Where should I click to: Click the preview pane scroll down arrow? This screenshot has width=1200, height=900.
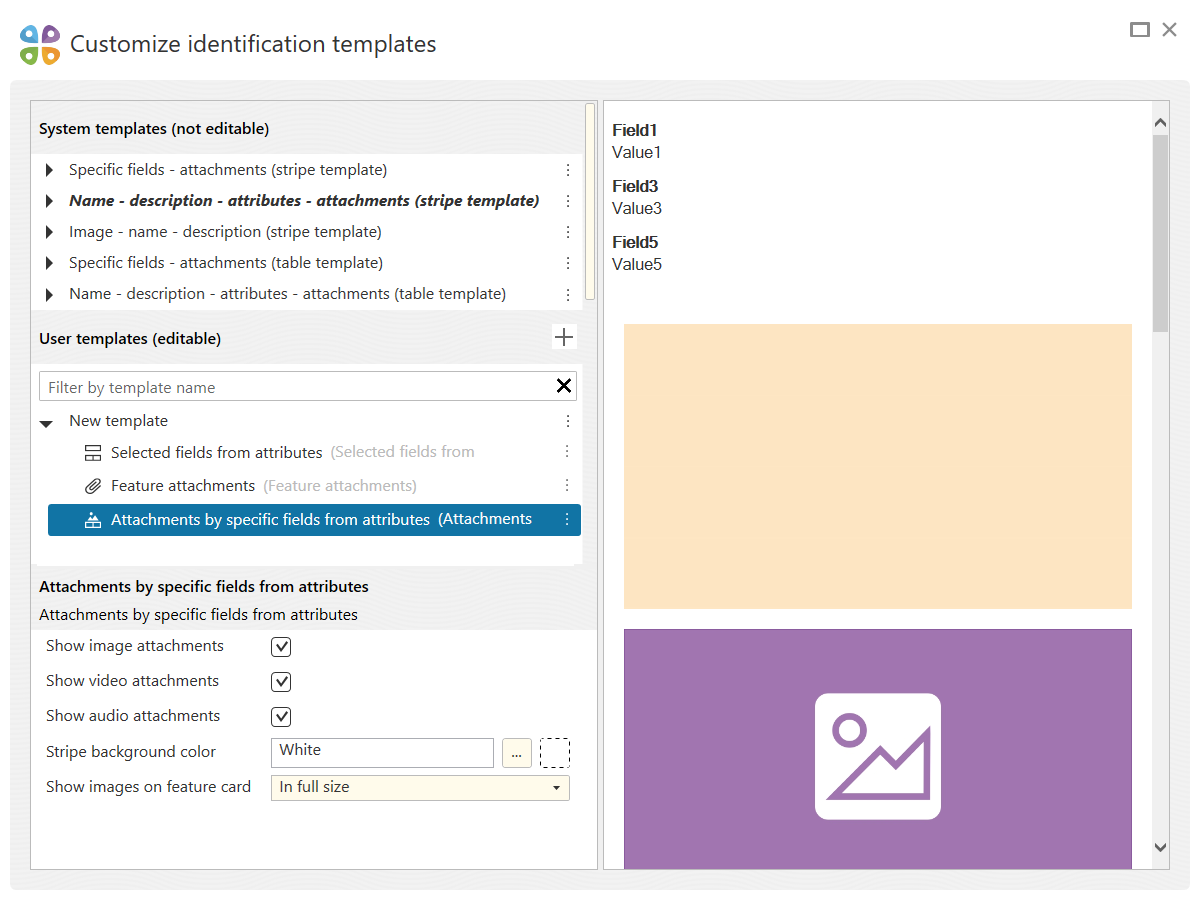[1160, 848]
